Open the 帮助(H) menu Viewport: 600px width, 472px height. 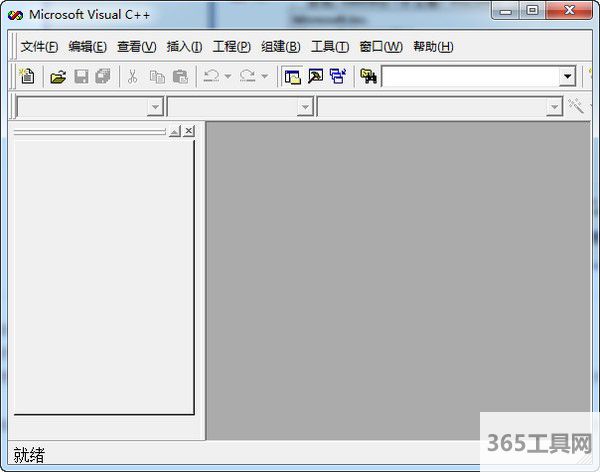(x=432, y=47)
